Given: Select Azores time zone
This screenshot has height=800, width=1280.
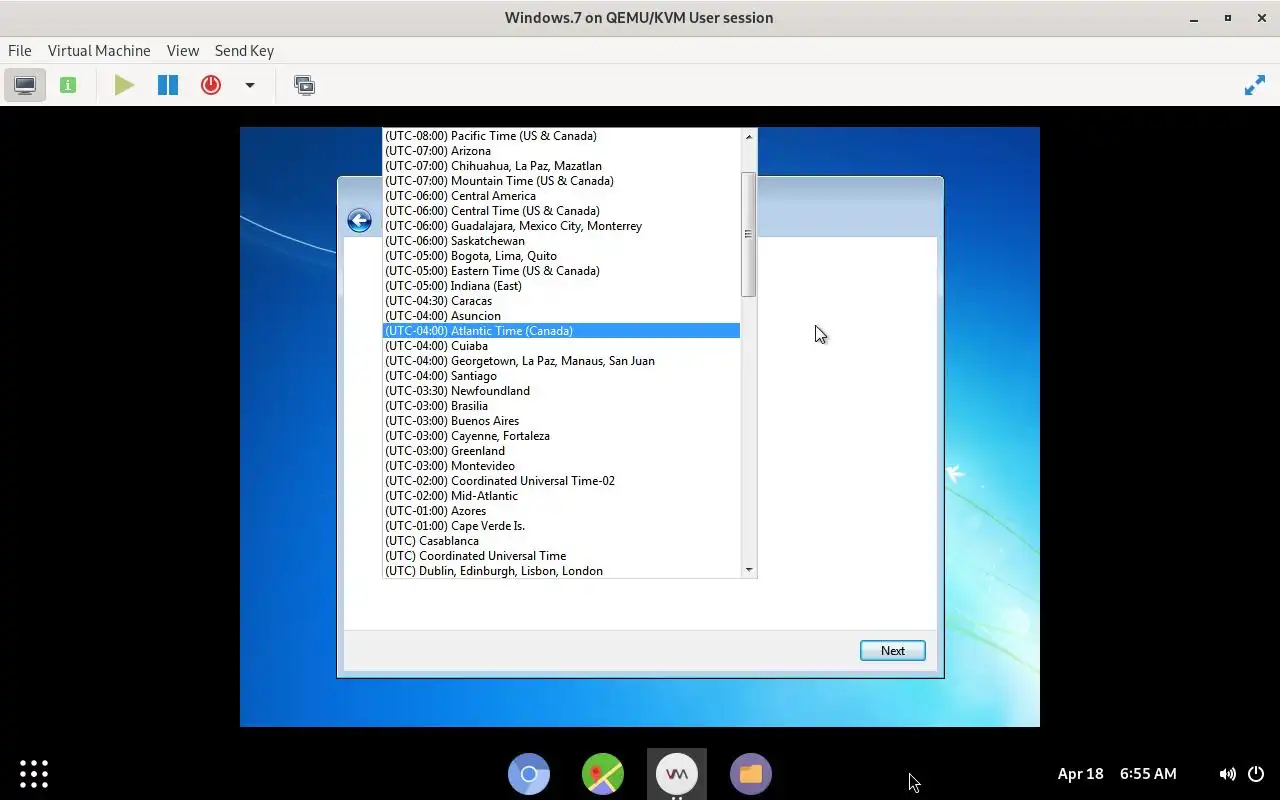Looking at the screenshot, I should click(561, 510).
